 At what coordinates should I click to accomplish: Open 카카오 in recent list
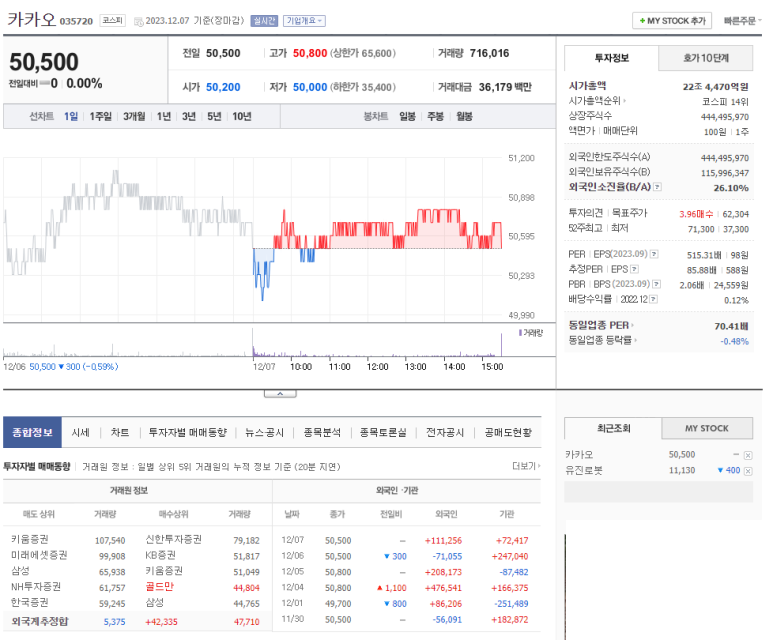[579, 455]
